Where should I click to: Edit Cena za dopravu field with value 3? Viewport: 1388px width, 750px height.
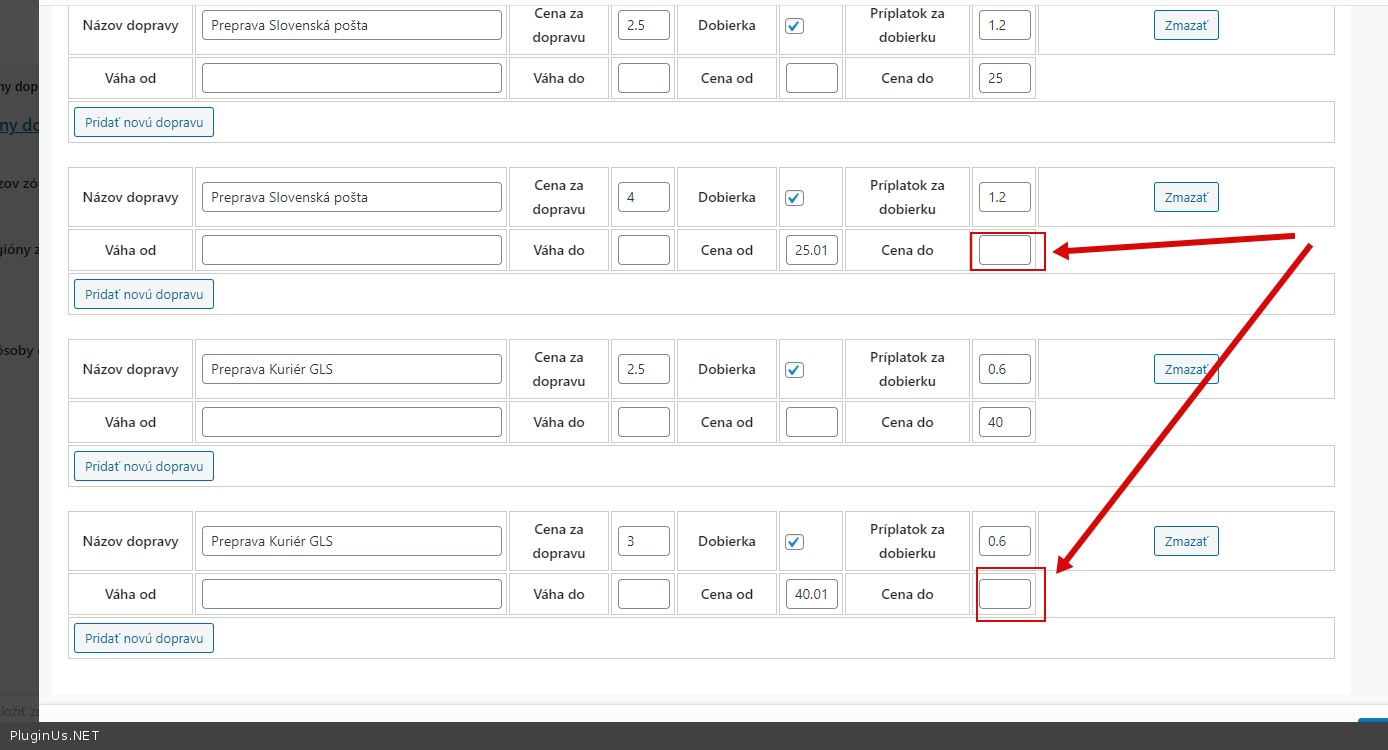(643, 541)
